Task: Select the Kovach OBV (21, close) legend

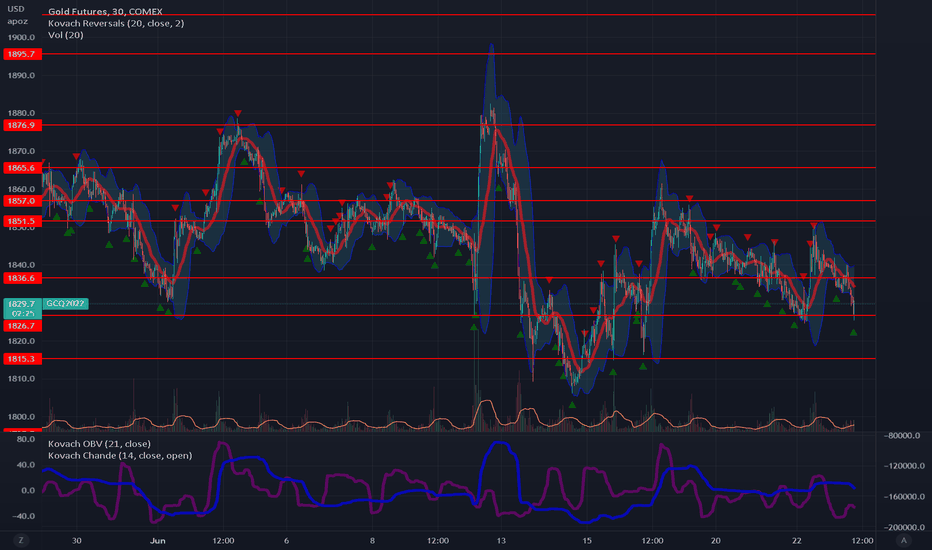Action: (x=99, y=444)
